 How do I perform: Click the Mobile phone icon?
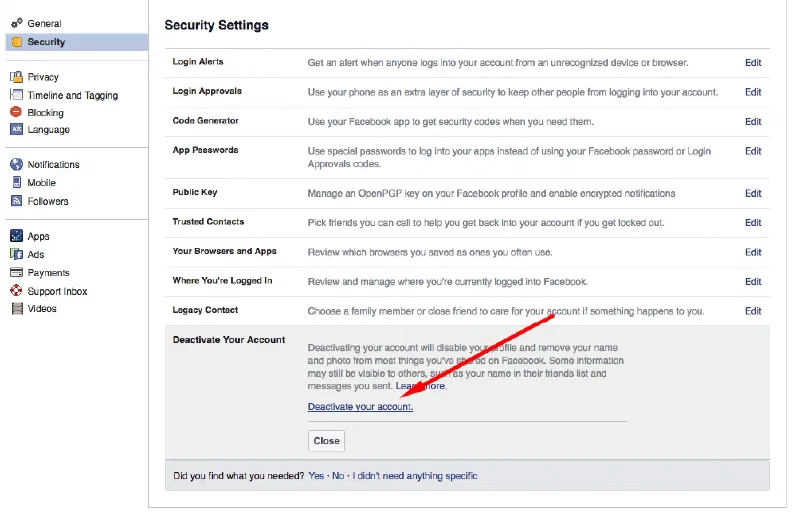(x=16, y=183)
